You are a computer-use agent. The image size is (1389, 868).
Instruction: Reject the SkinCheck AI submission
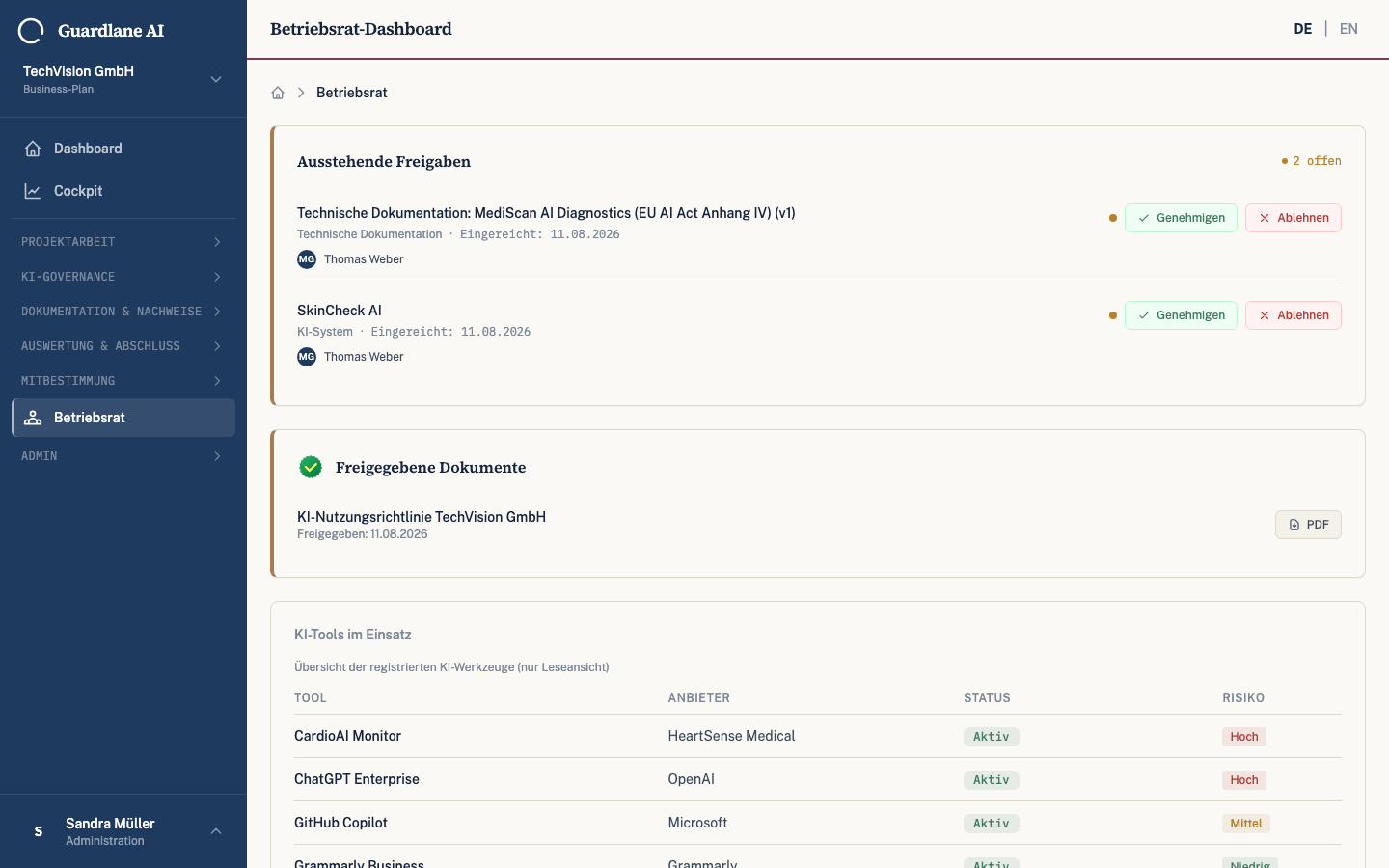click(1294, 315)
